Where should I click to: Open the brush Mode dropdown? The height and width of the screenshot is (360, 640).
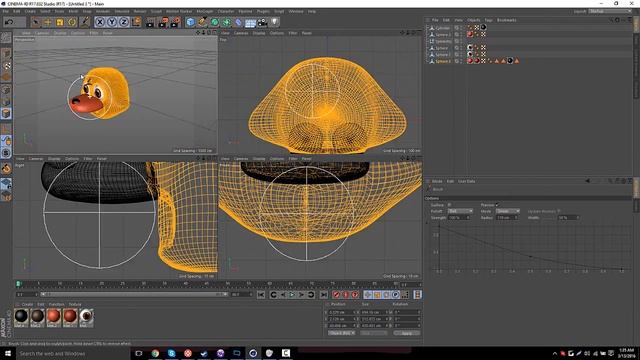click(508, 211)
